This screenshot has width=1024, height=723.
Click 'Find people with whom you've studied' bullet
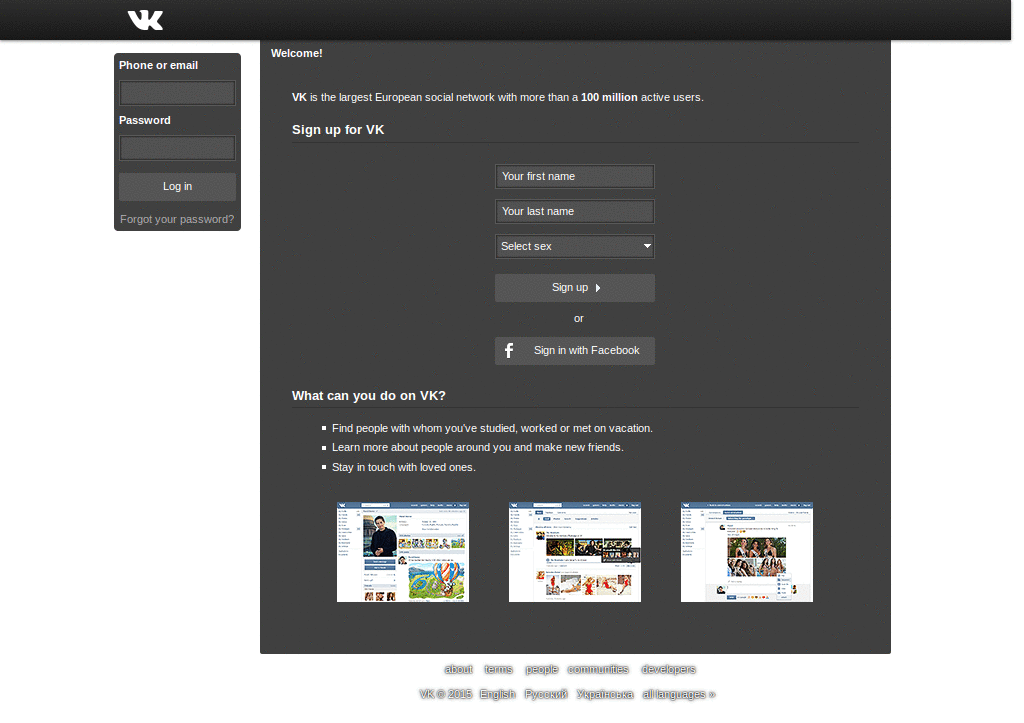click(x=492, y=428)
